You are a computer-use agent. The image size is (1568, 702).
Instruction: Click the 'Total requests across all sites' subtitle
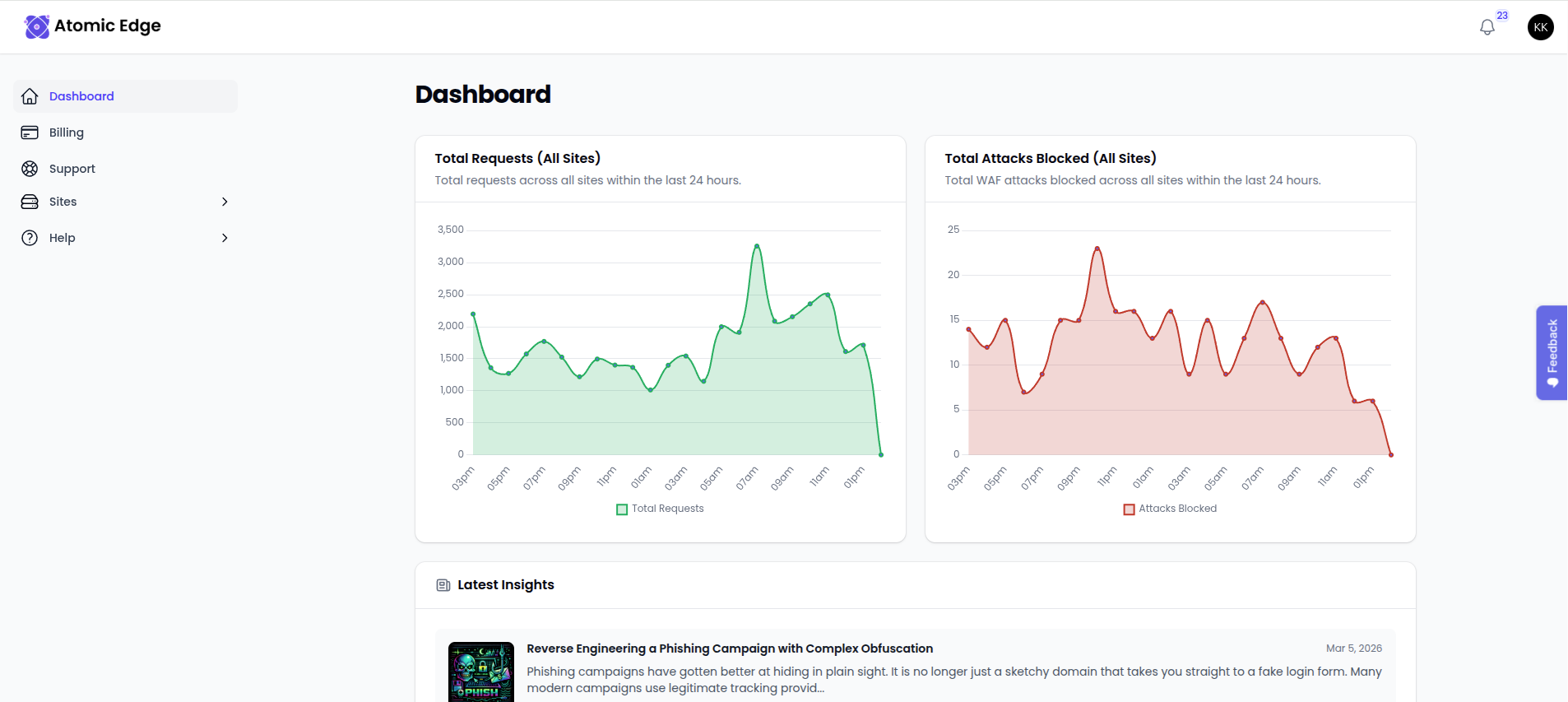588,180
